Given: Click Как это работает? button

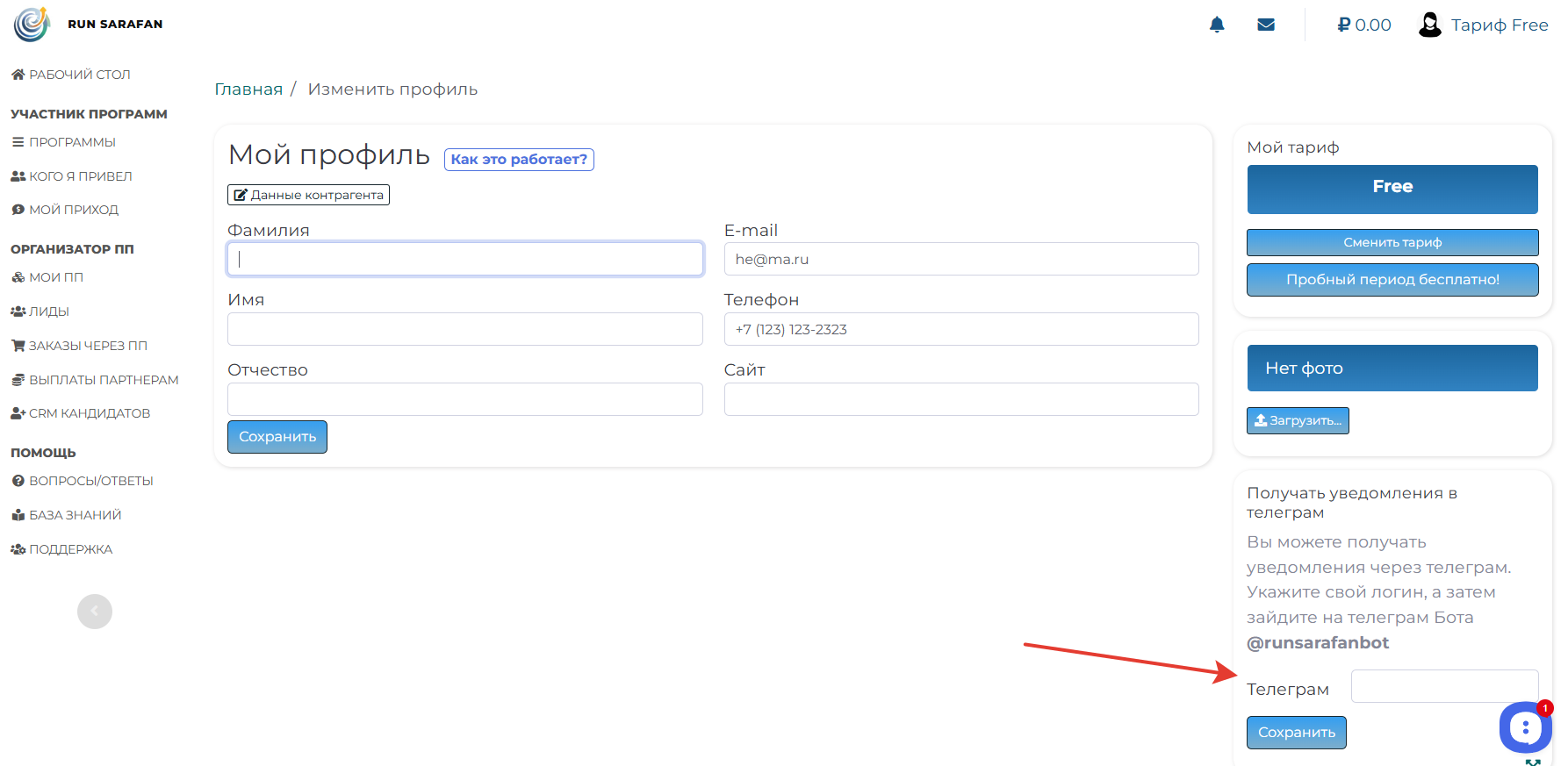Looking at the screenshot, I should (519, 160).
